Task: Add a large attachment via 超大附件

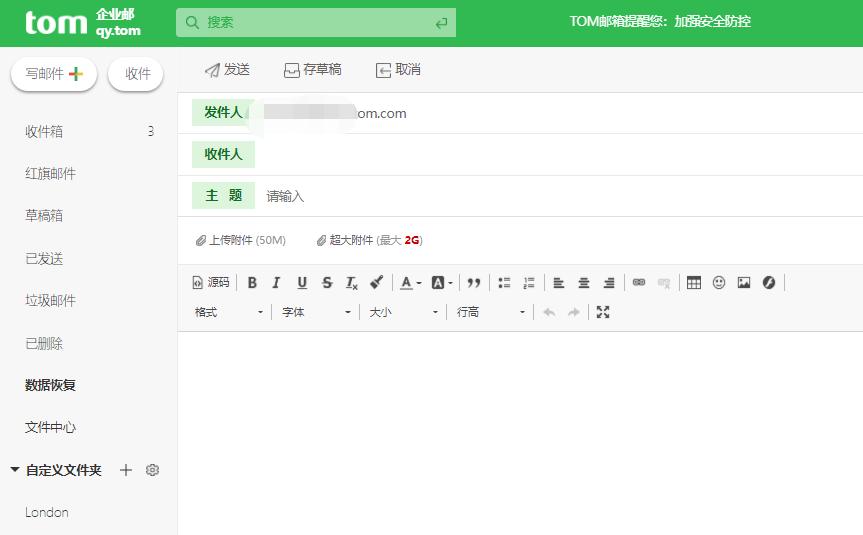Action: [369, 241]
